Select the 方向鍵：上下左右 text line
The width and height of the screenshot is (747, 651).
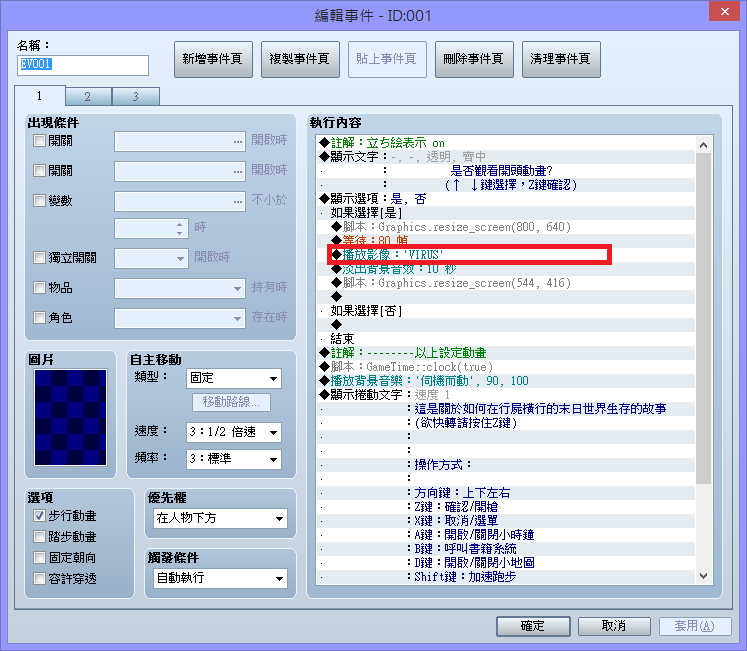505,493
